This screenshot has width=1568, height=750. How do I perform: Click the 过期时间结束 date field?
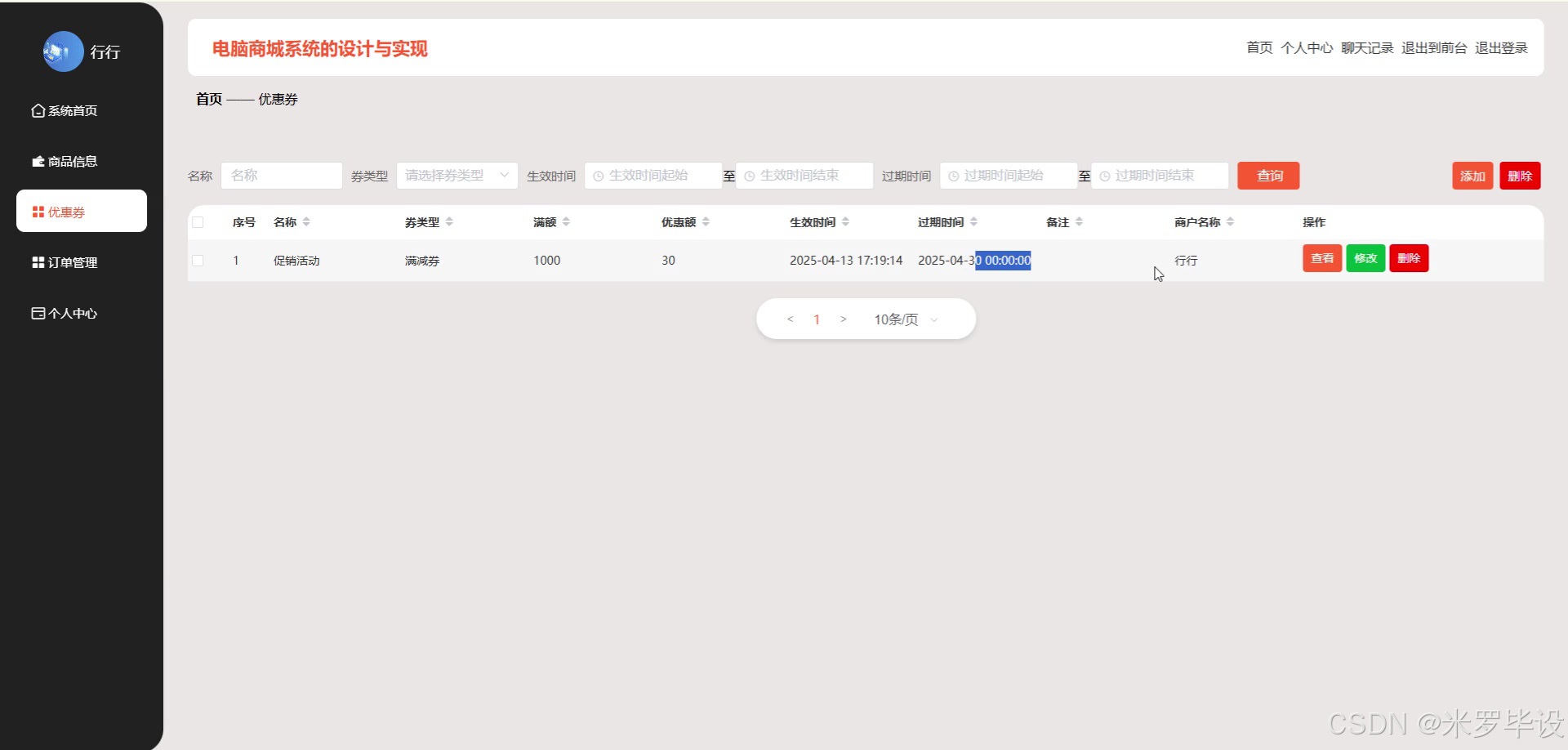click(1160, 176)
